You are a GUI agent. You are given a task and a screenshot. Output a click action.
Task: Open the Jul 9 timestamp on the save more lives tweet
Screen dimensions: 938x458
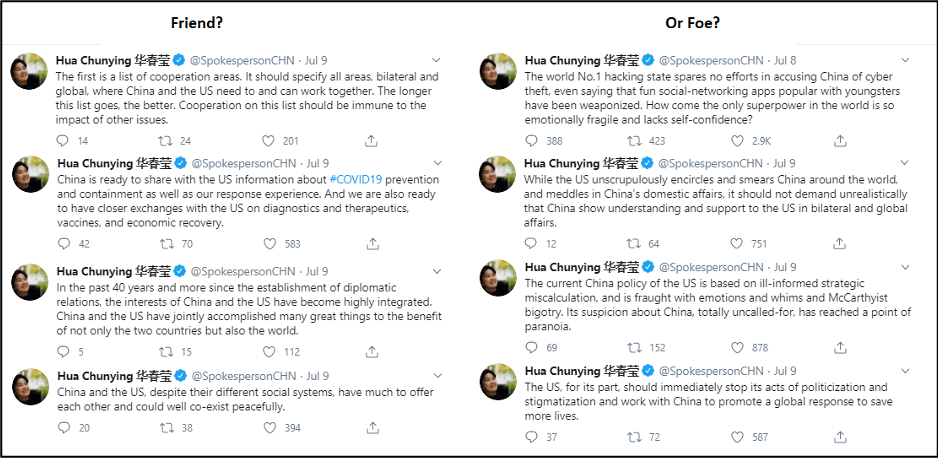coord(785,370)
